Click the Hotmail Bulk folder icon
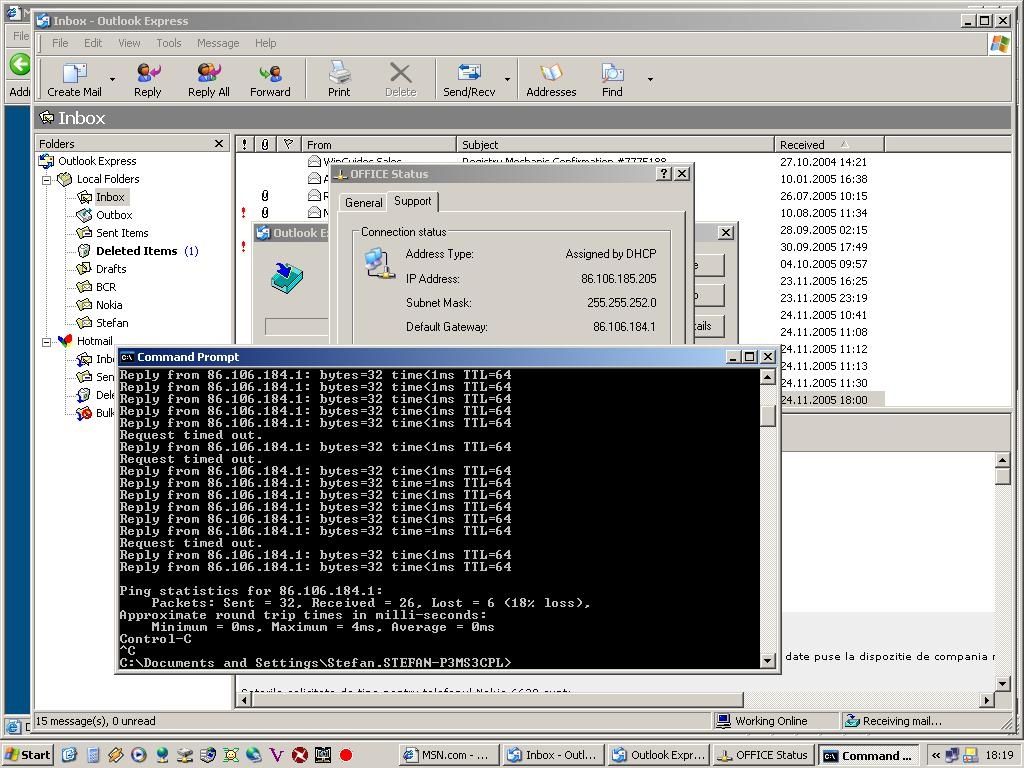 click(x=84, y=413)
